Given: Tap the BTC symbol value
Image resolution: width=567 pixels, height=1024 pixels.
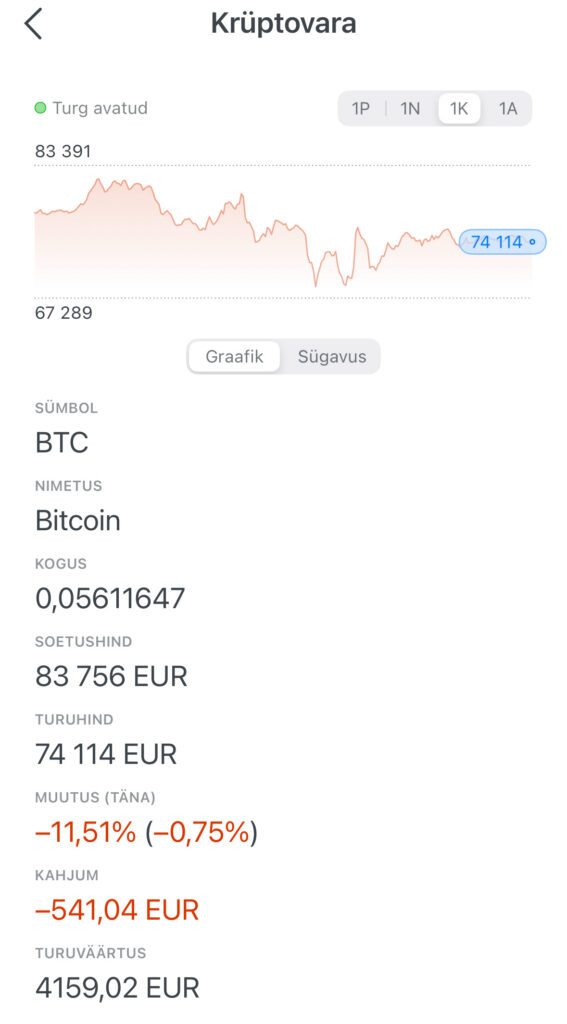Looking at the screenshot, I should [x=61, y=443].
